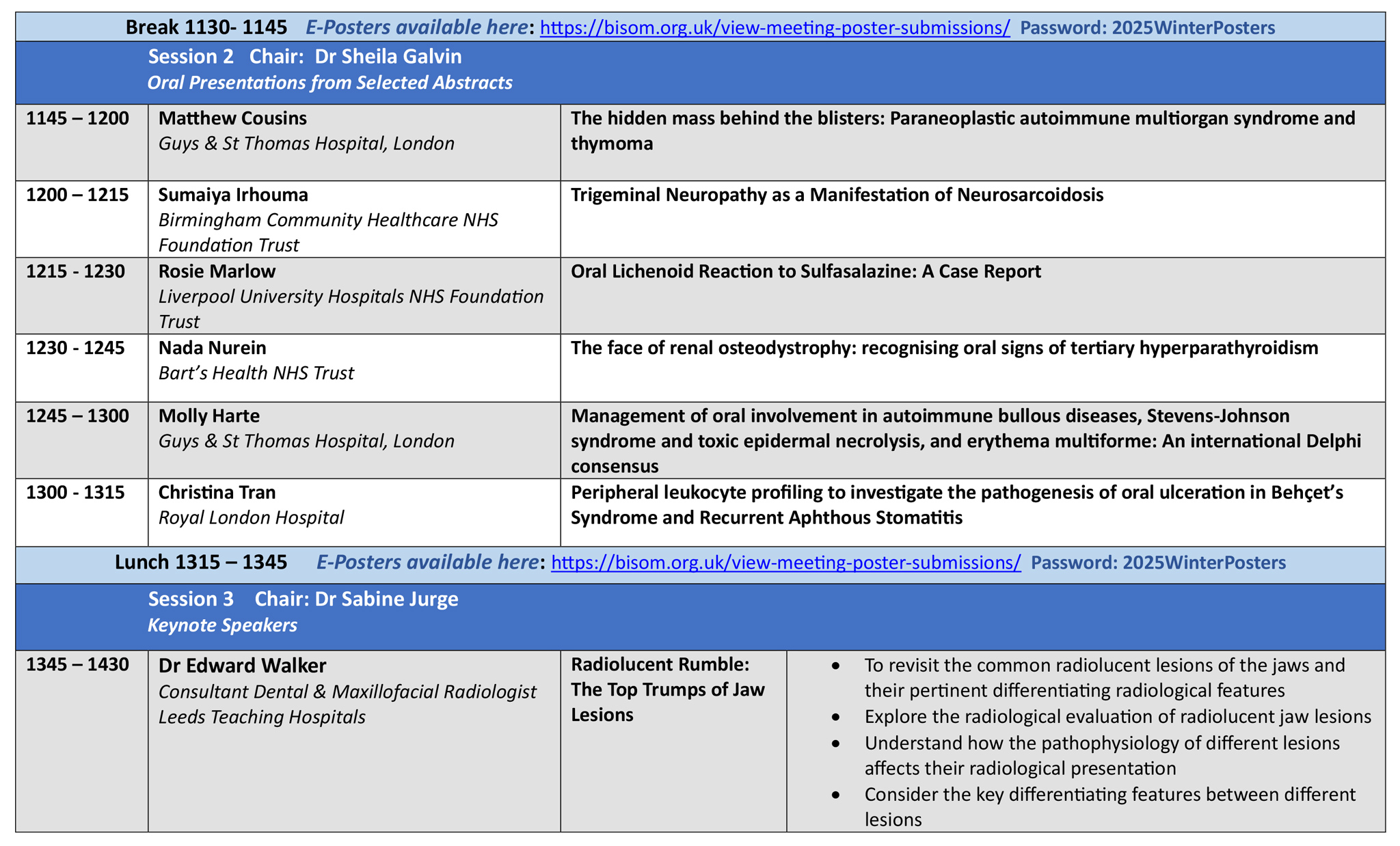Image resolution: width=1400 pixels, height=846 pixels.
Task: Click Molly Harte speaker name
Action: pyautogui.click(x=209, y=416)
